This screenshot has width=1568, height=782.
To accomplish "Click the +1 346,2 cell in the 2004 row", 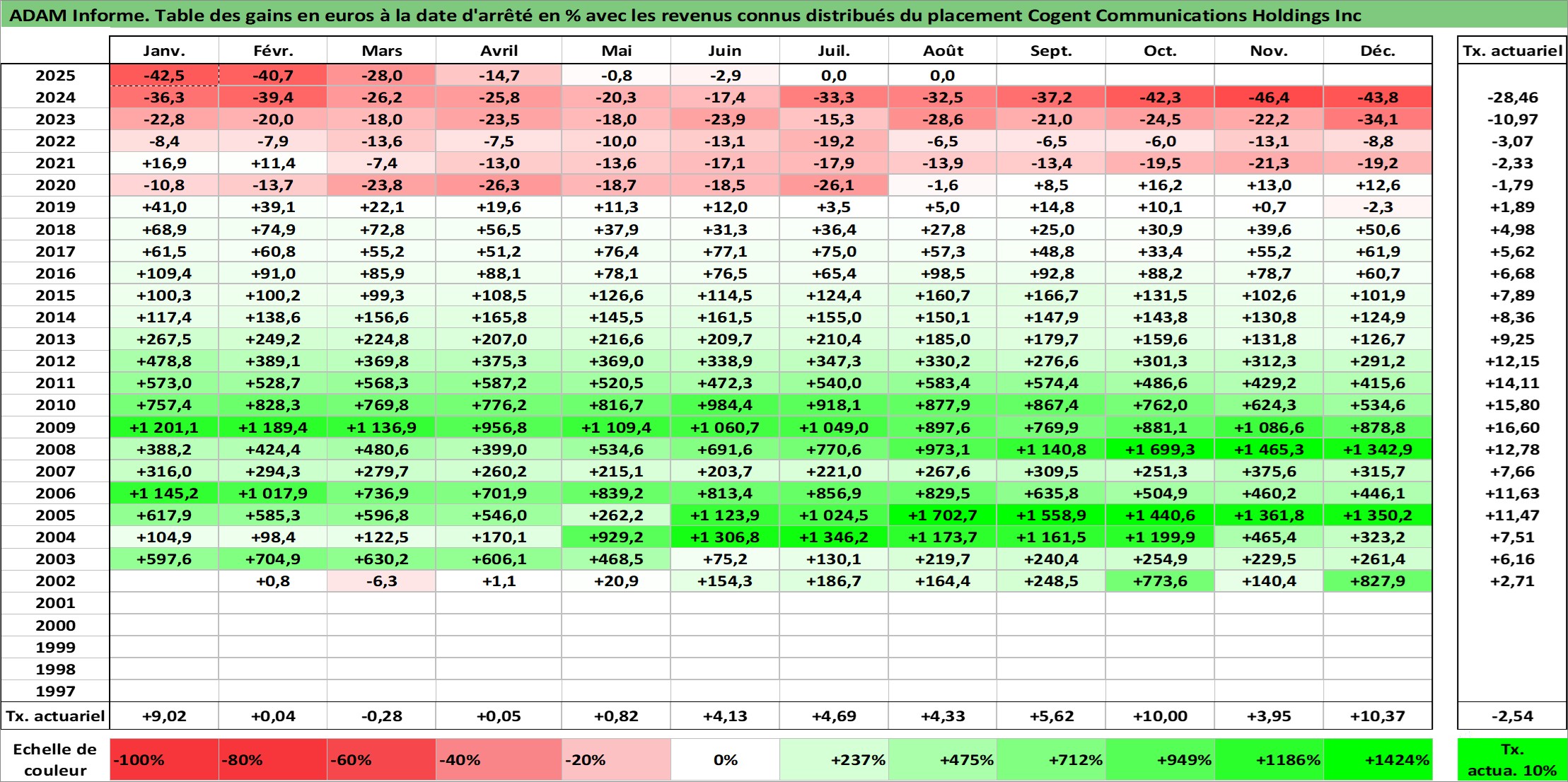I will (x=834, y=537).
